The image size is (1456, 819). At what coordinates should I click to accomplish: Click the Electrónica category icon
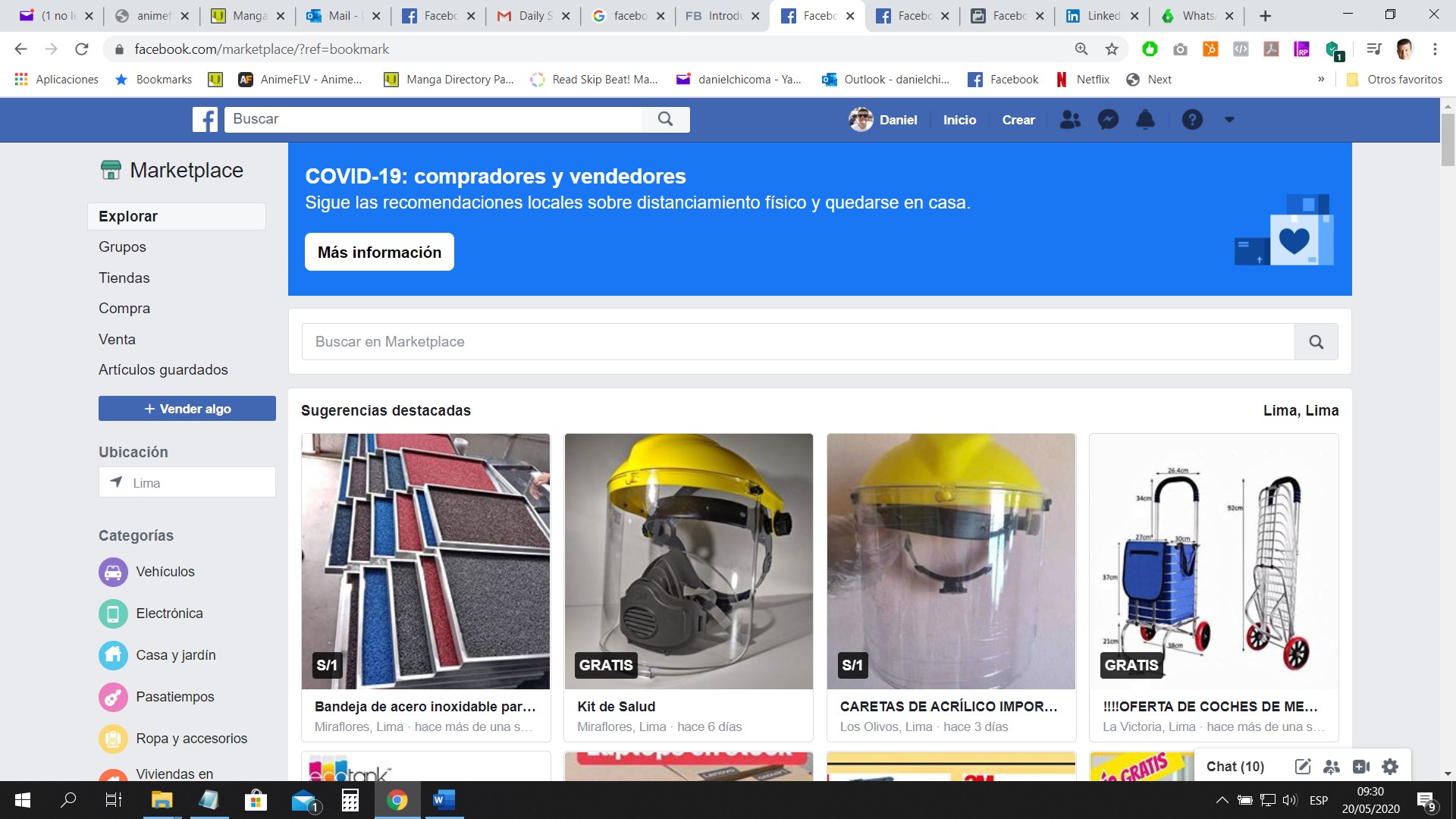point(113,613)
